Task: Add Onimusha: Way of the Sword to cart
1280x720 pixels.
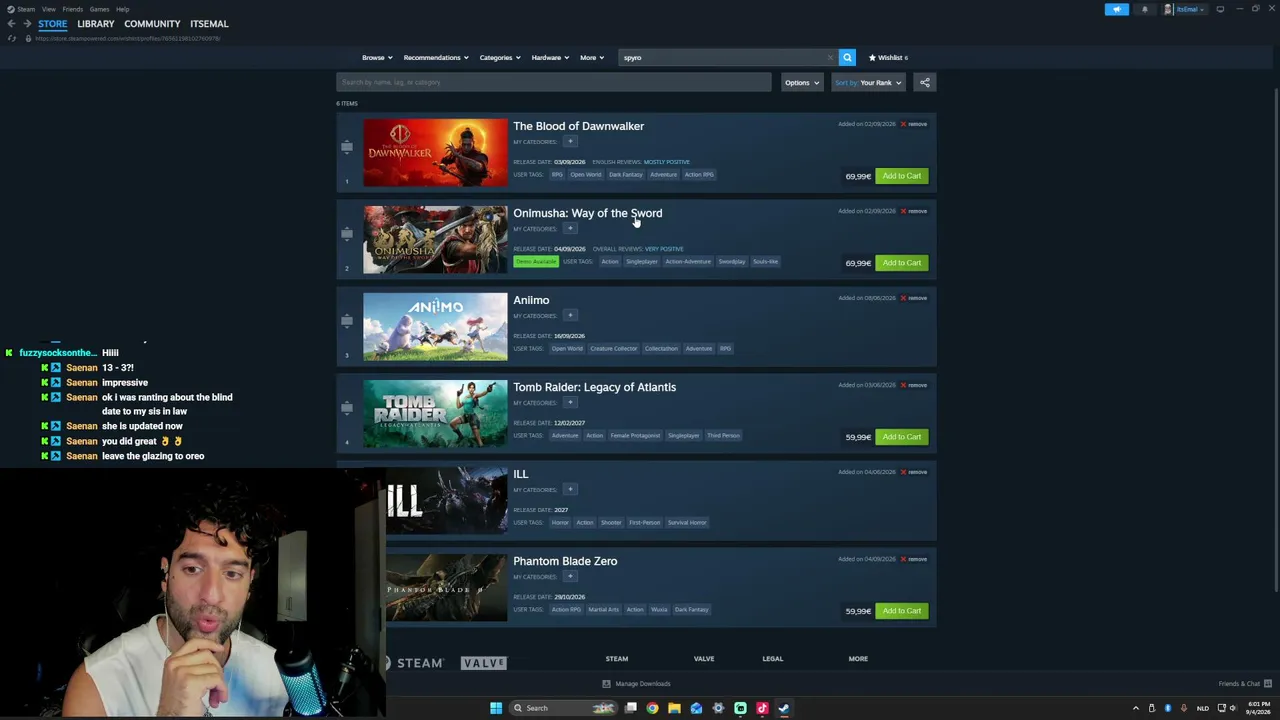Action: coord(902,263)
